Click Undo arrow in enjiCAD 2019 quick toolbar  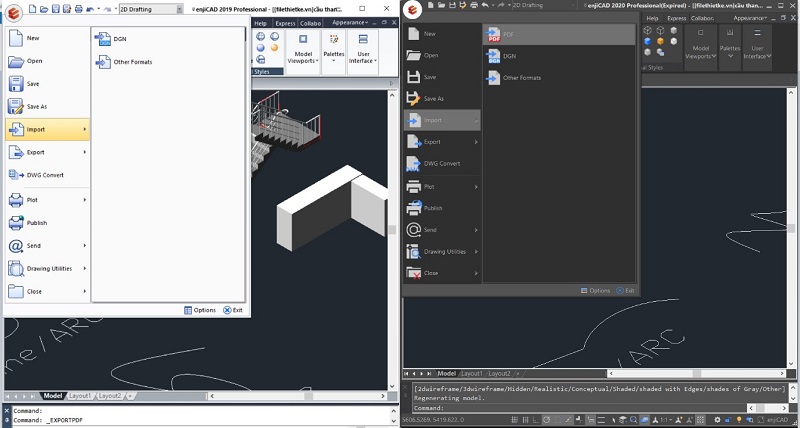pyautogui.click(x=90, y=9)
